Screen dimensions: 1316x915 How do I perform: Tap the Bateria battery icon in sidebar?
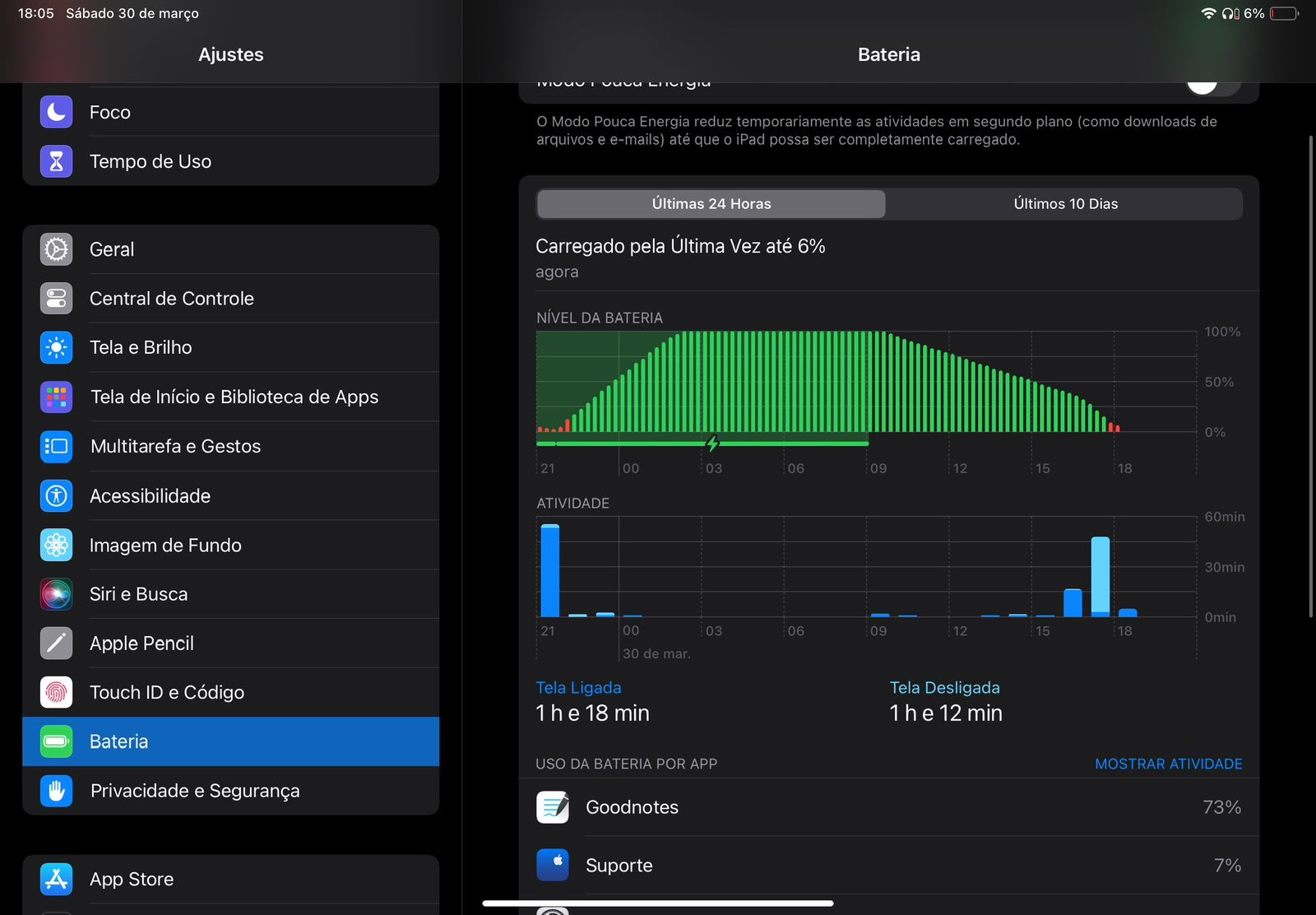click(56, 741)
